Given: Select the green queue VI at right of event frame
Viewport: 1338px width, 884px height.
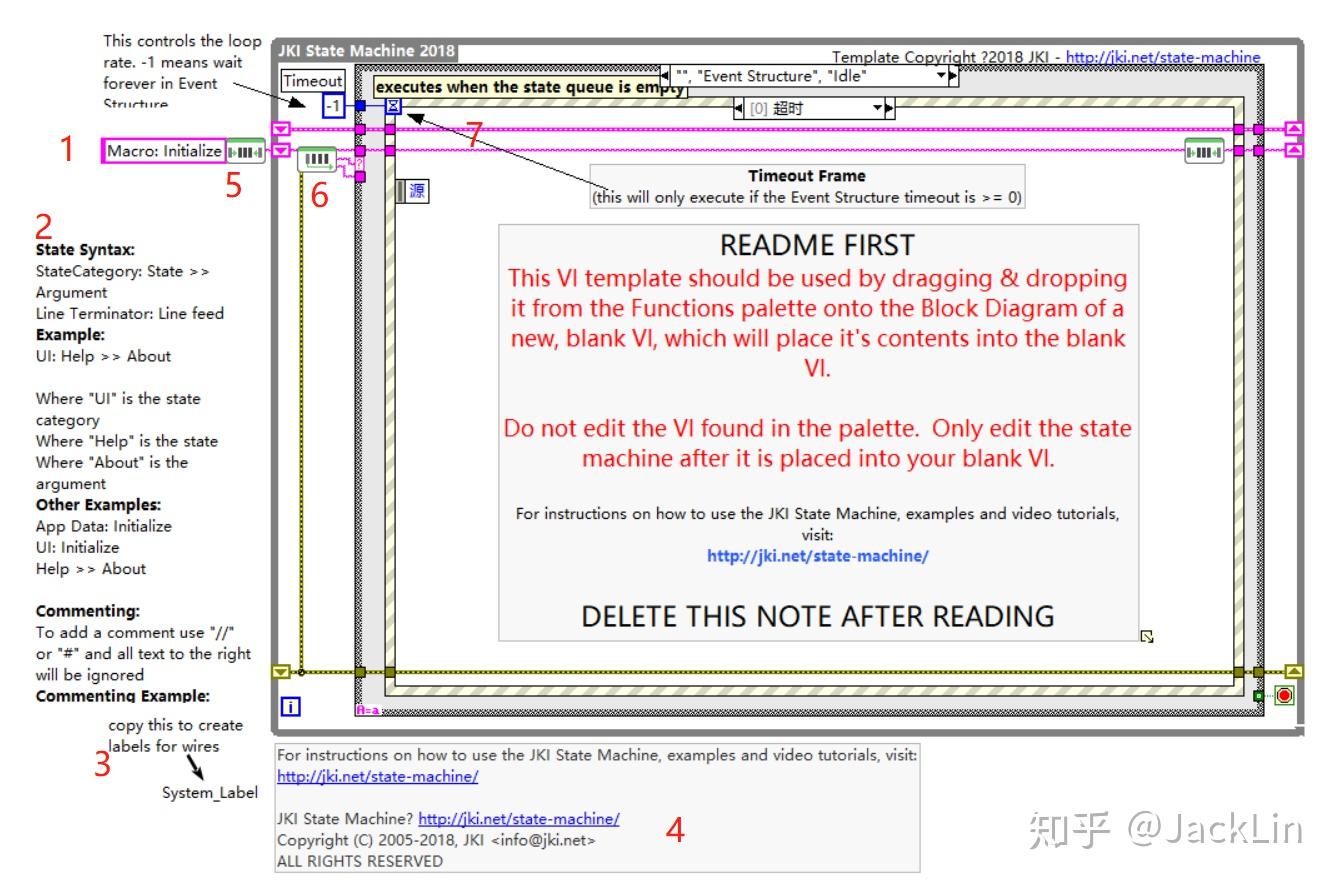Looking at the screenshot, I should click(1204, 151).
